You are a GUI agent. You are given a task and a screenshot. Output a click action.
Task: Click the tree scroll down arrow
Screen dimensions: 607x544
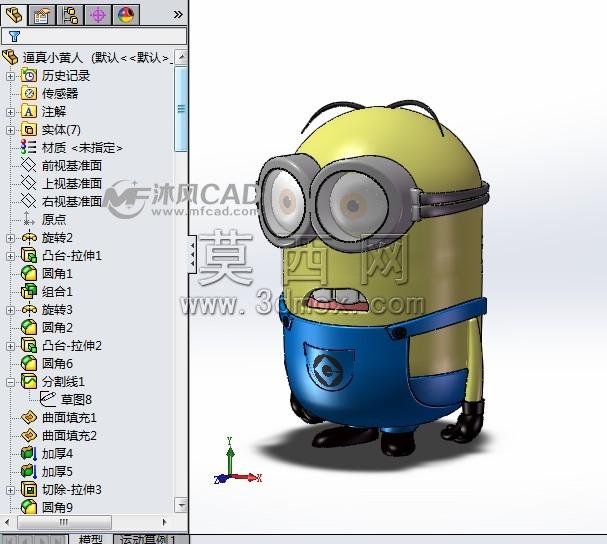181,505
